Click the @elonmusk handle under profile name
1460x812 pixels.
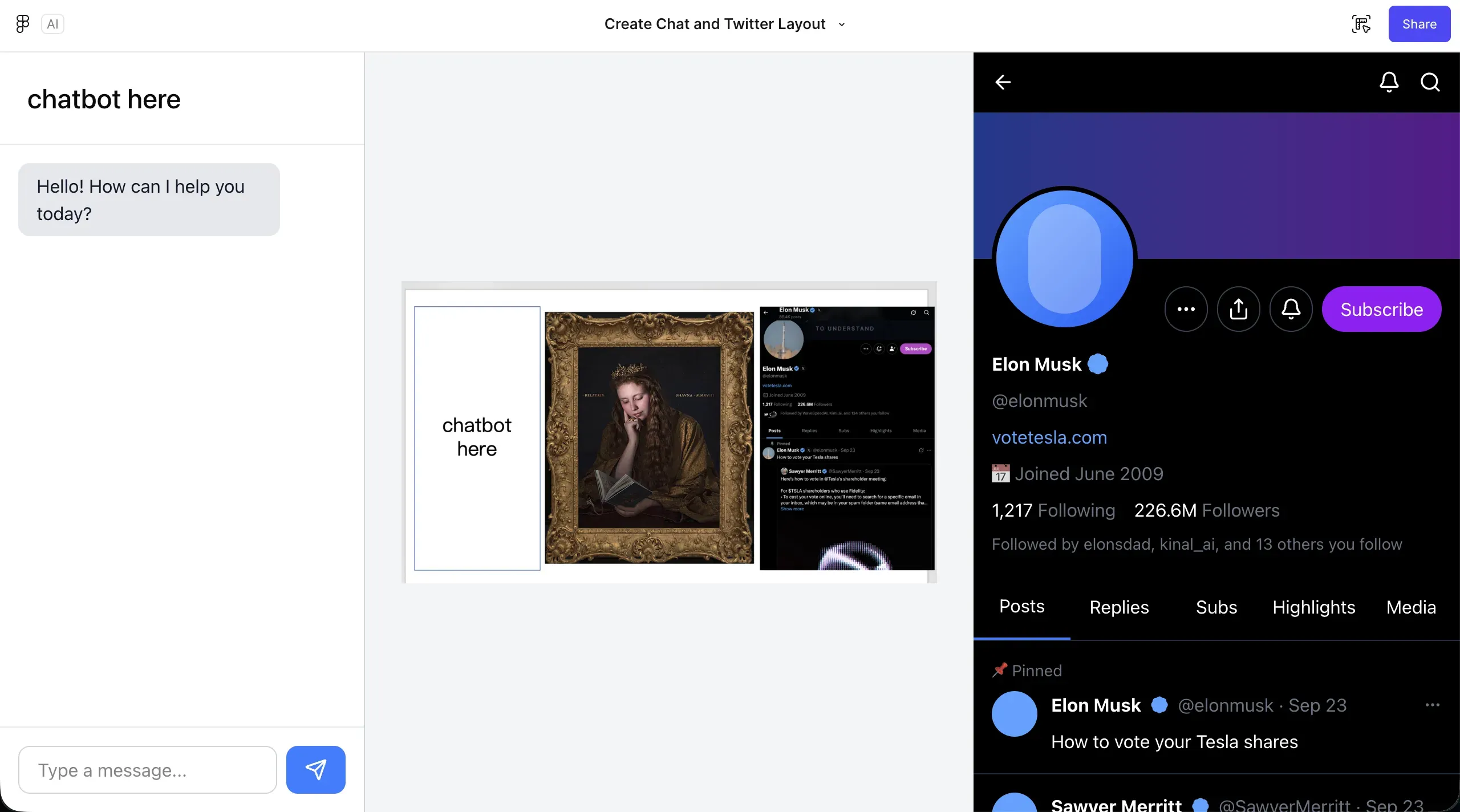[x=1040, y=401]
